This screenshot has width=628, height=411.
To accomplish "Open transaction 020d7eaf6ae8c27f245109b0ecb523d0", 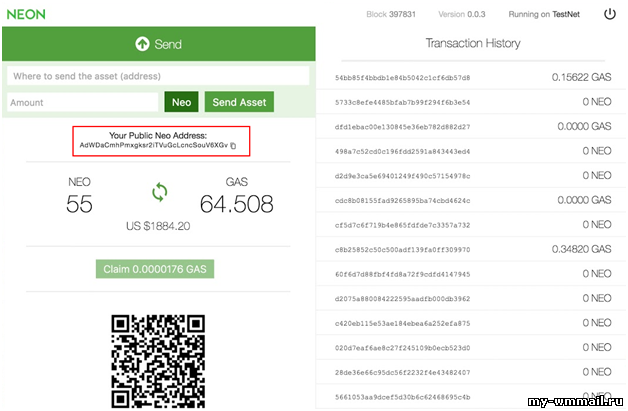I will tap(403, 348).
